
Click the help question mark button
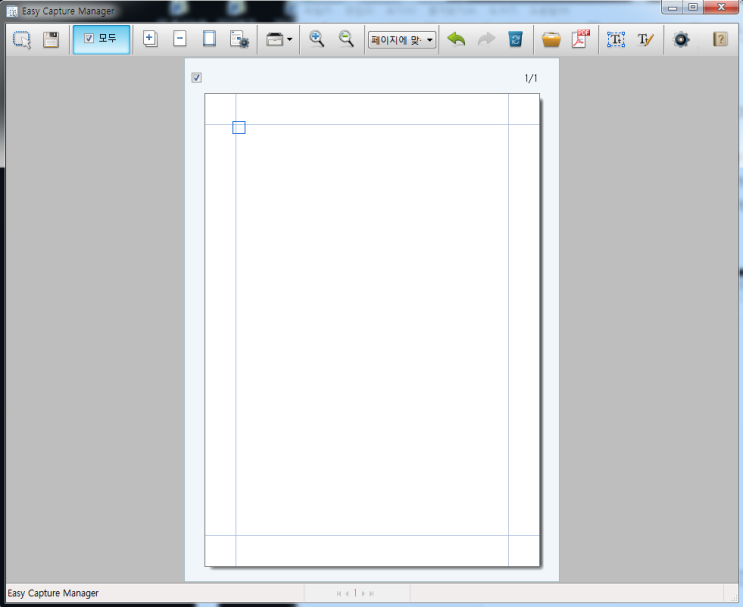pyautogui.click(x=720, y=39)
